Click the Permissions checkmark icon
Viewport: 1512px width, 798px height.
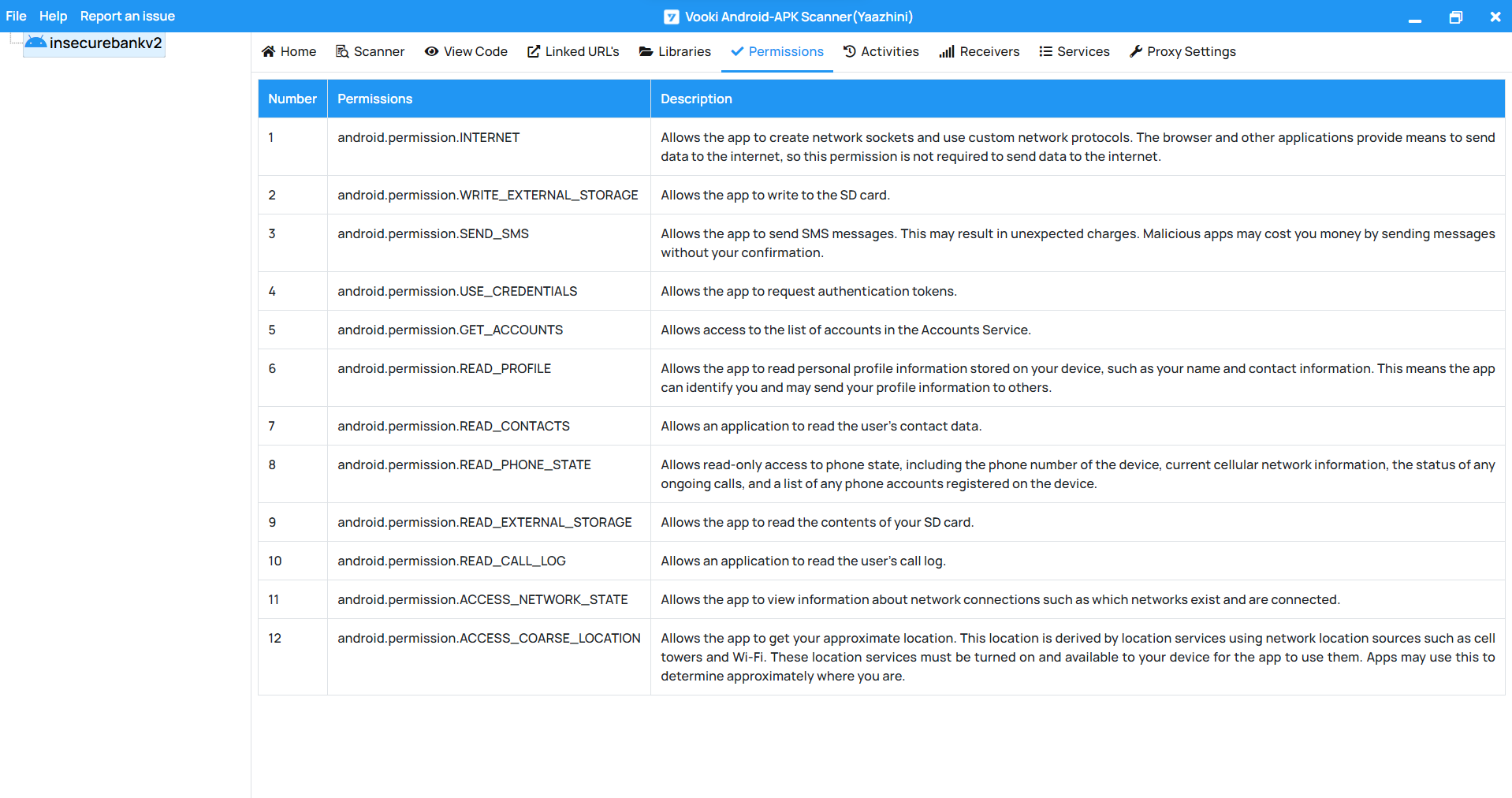737,51
